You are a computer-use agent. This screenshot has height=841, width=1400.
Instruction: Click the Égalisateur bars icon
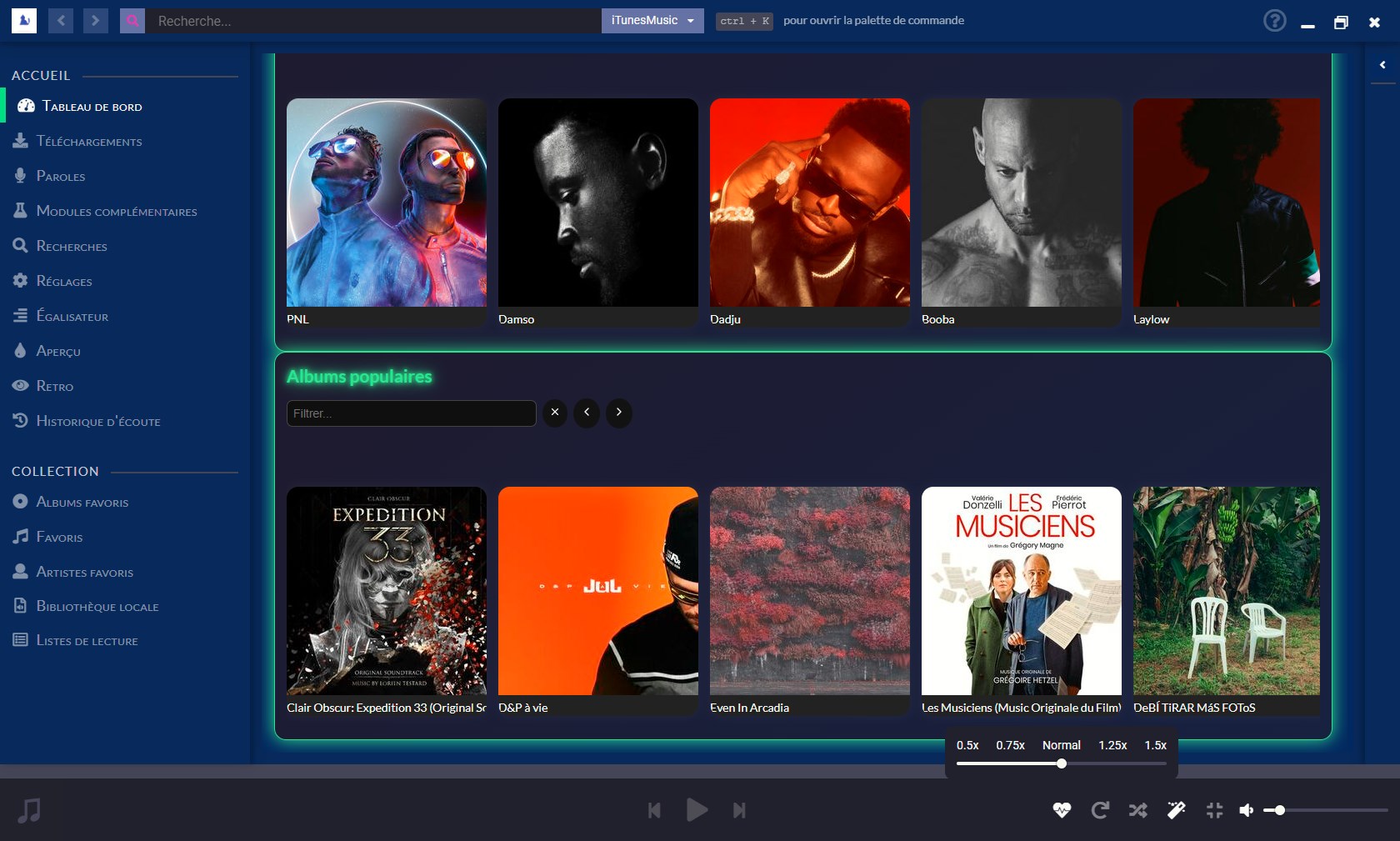point(21,316)
